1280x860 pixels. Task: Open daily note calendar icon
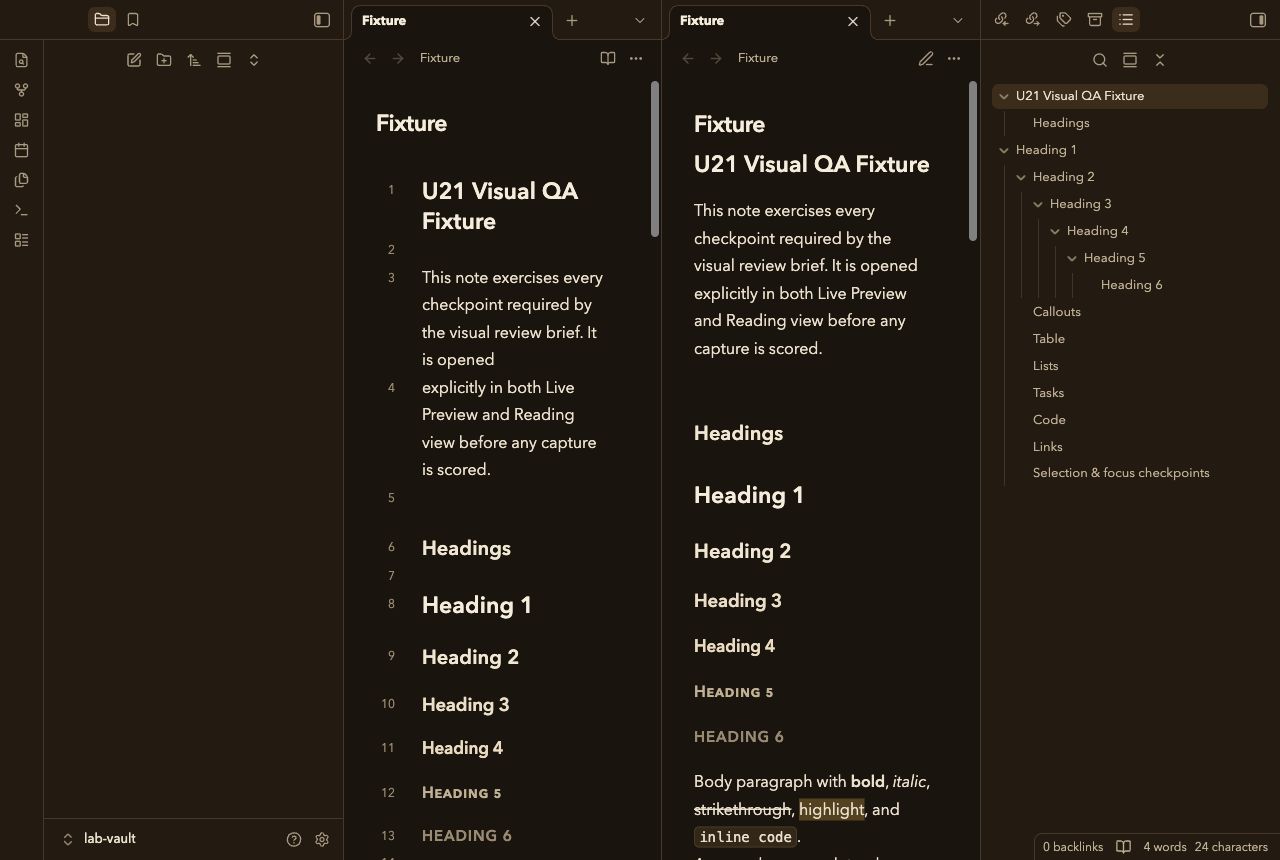pos(22,150)
